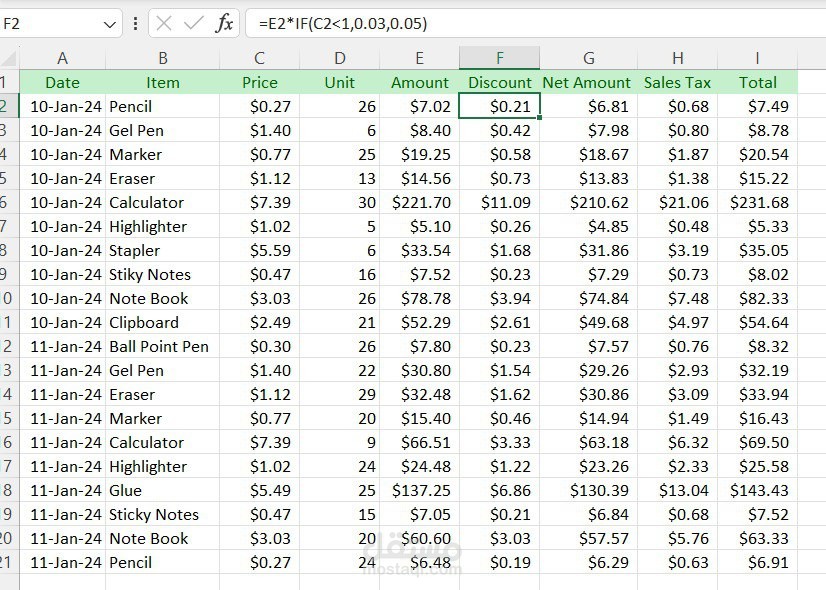Click net amount cell $49.68

click(x=588, y=322)
